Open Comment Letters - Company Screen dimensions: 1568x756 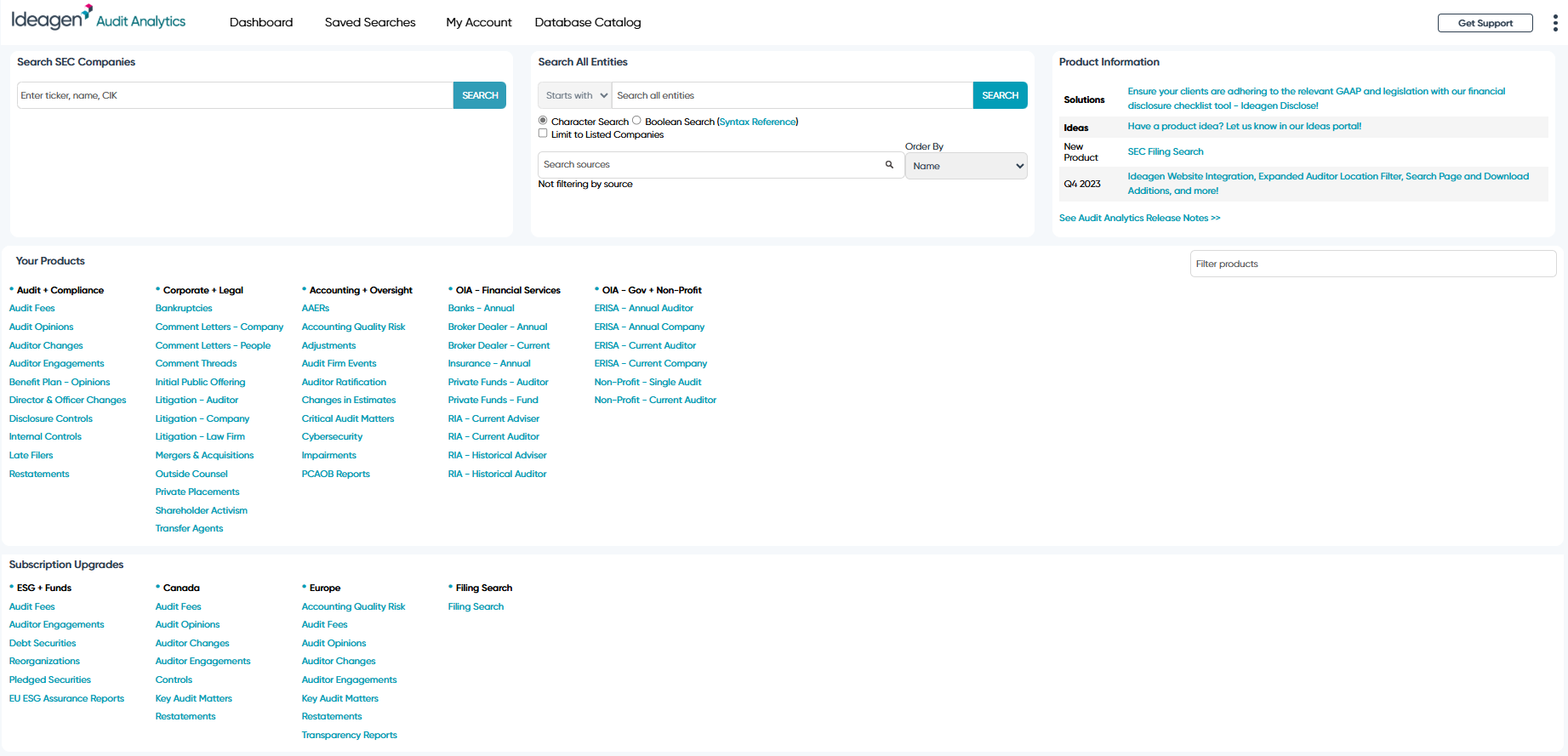pyautogui.click(x=220, y=327)
